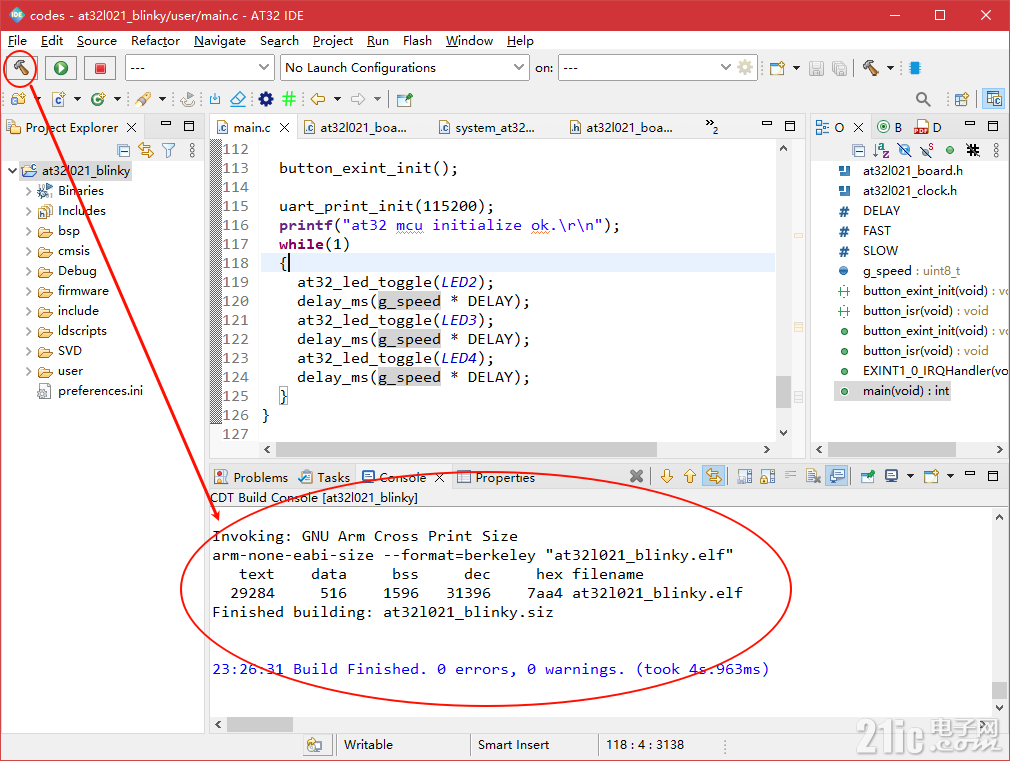The width and height of the screenshot is (1010, 761).
Task: Collapse all in Project Explorer toolbar
Action: (x=124, y=151)
